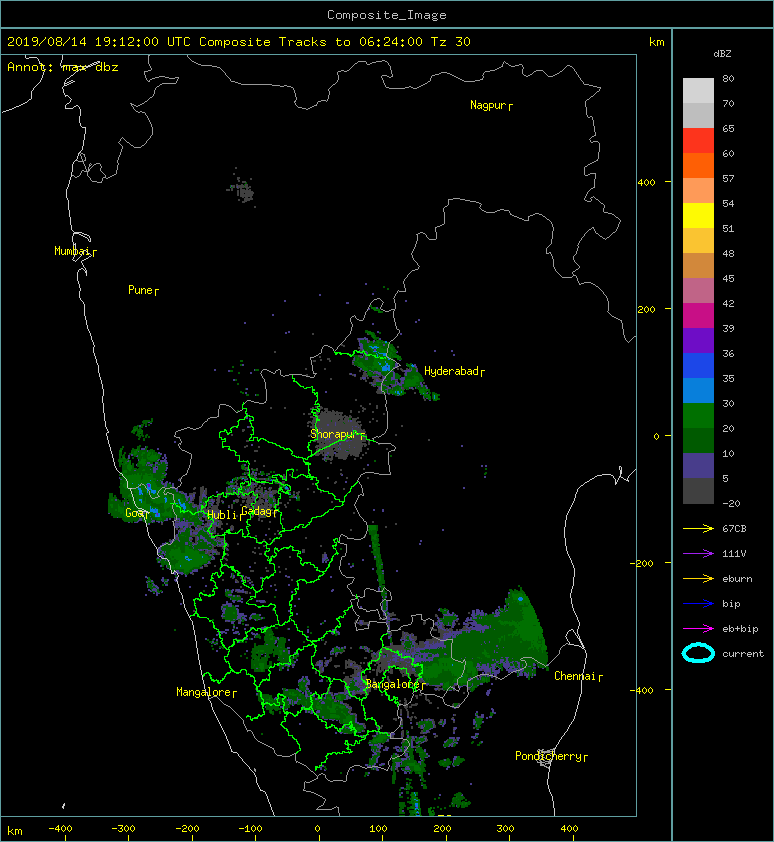The image size is (774, 842).
Task: Click the blue 36 dBZ swatch
Action: pos(698,365)
